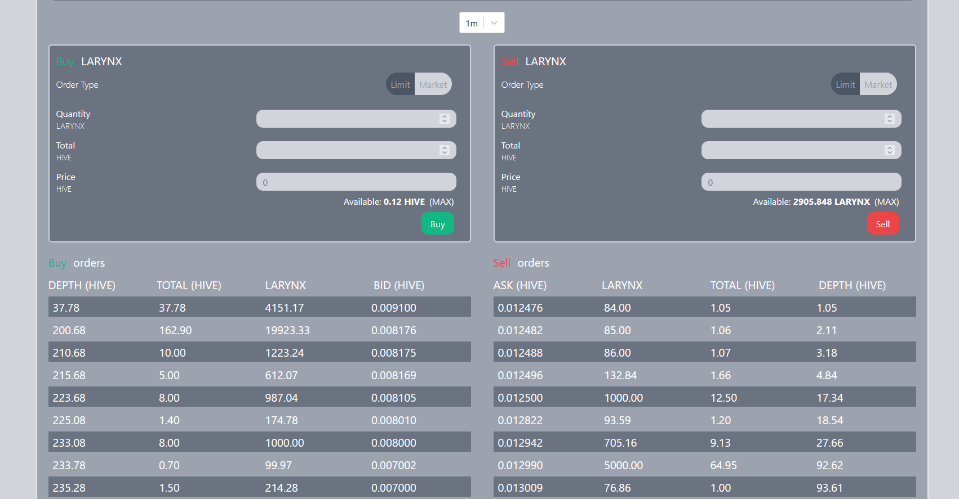Click the Sell Total stepper arrows
The height and width of the screenshot is (499, 959).
890,150
